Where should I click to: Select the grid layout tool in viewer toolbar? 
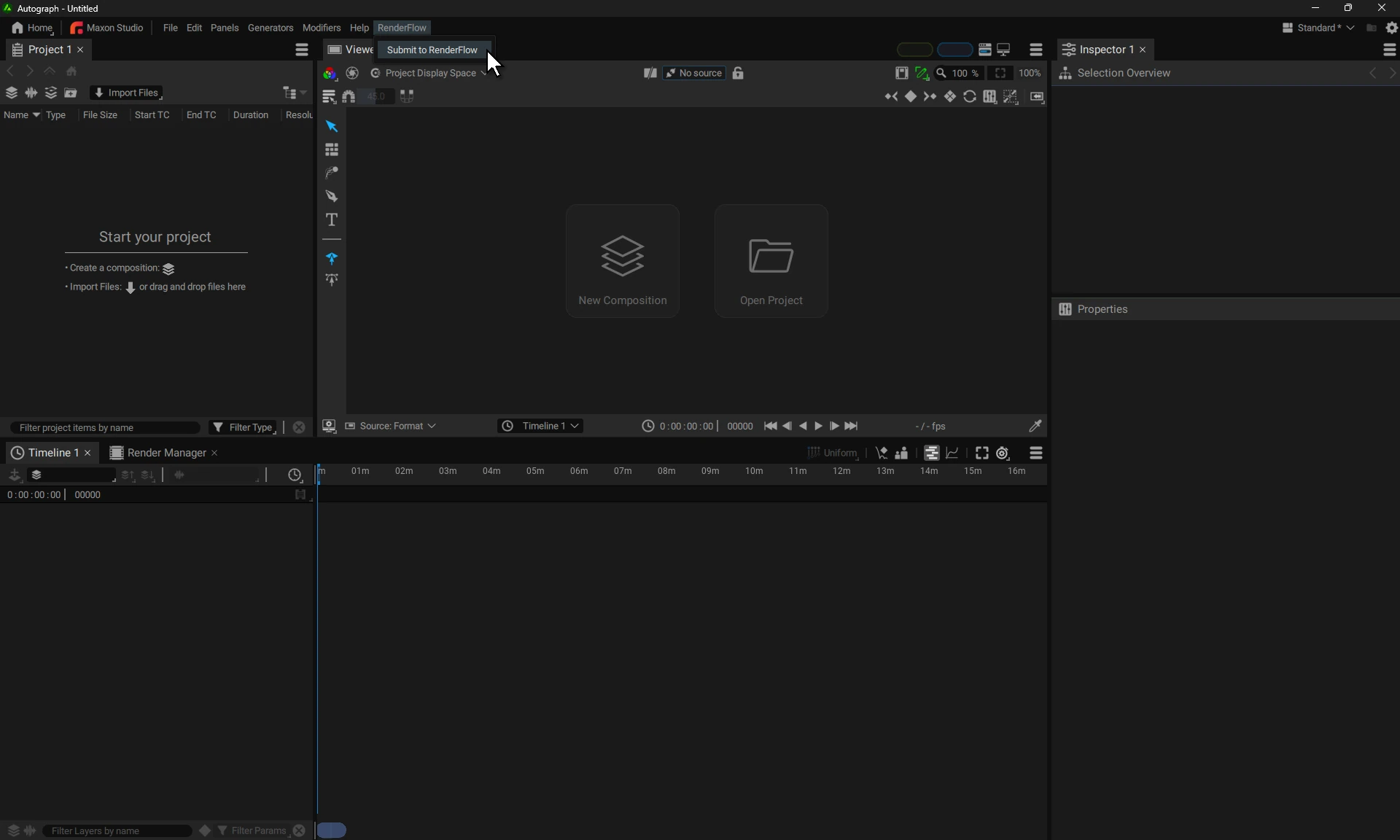pos(332,150)
